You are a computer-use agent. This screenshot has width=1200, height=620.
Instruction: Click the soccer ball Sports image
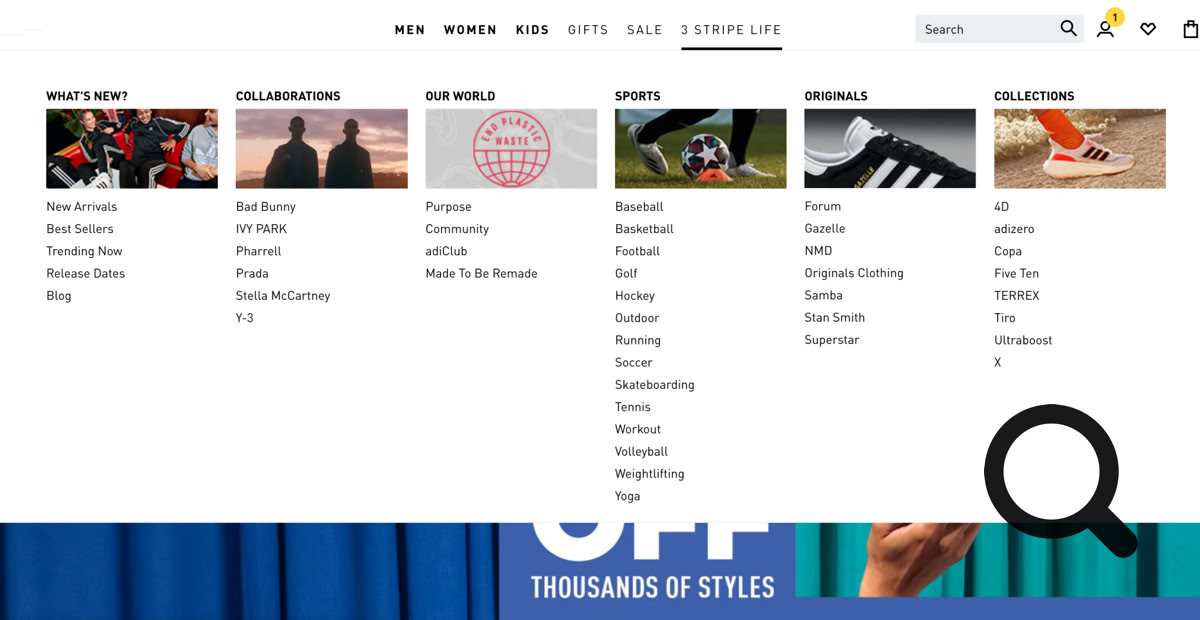click(x=700, y=149)
